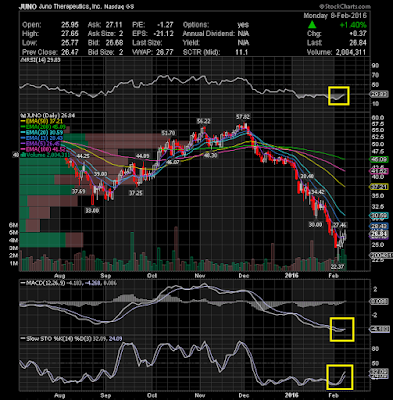This screenshot has width=393, height=400.
Task: Click the 56.22 November high label
Action: [204, 121]
